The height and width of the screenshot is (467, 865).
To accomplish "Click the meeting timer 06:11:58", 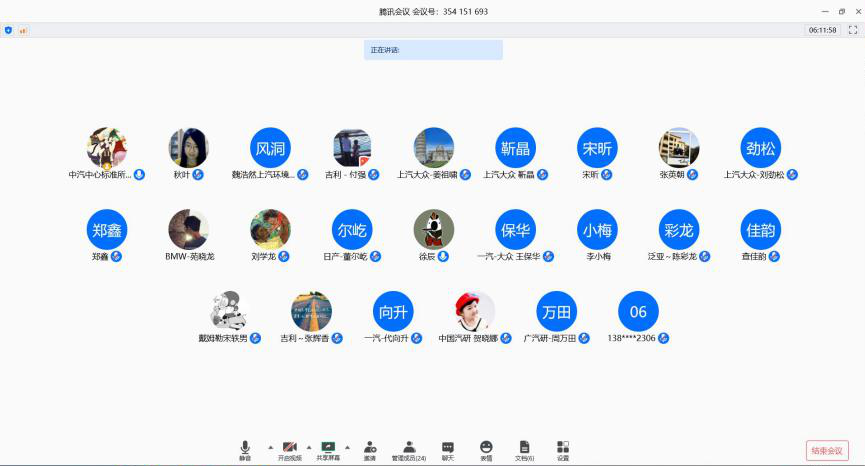I will (x=821, y=30).
